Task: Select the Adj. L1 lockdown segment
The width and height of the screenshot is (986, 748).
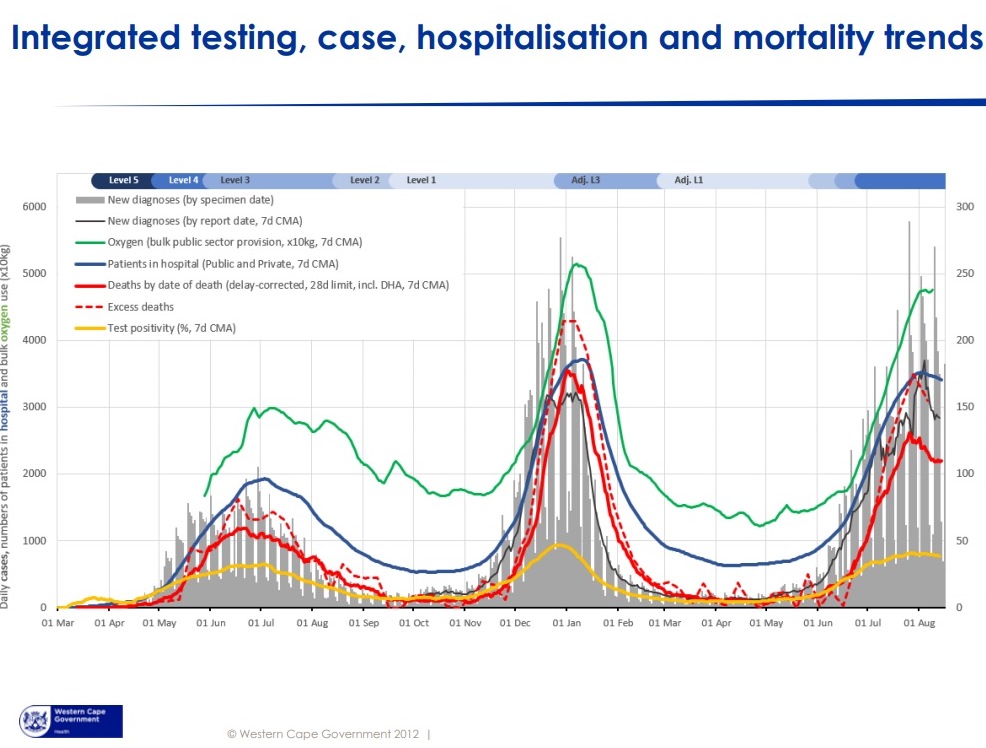Action: coord(733,180)
